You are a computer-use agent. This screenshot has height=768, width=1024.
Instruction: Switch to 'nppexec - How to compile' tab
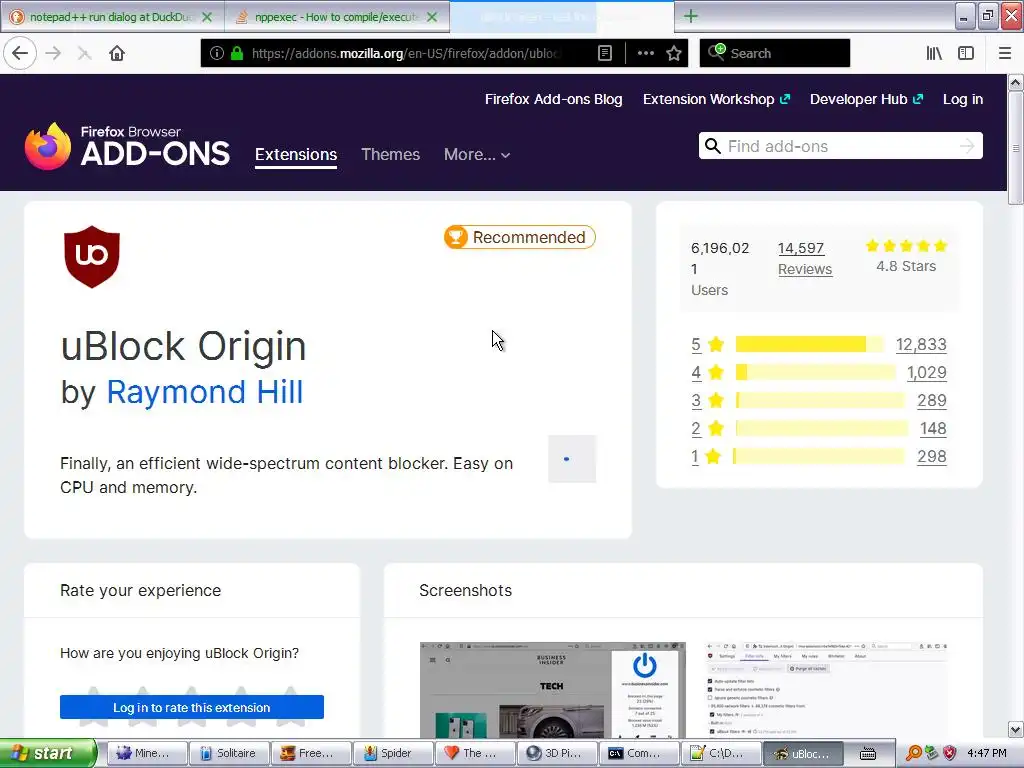(x=336, y=17)
